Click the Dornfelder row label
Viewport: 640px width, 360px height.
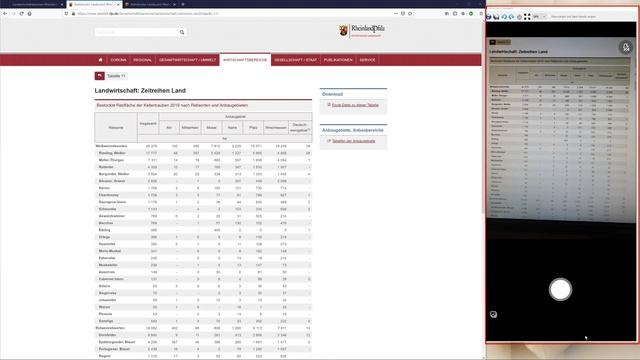pyautogui.click(x=108, y=335)
